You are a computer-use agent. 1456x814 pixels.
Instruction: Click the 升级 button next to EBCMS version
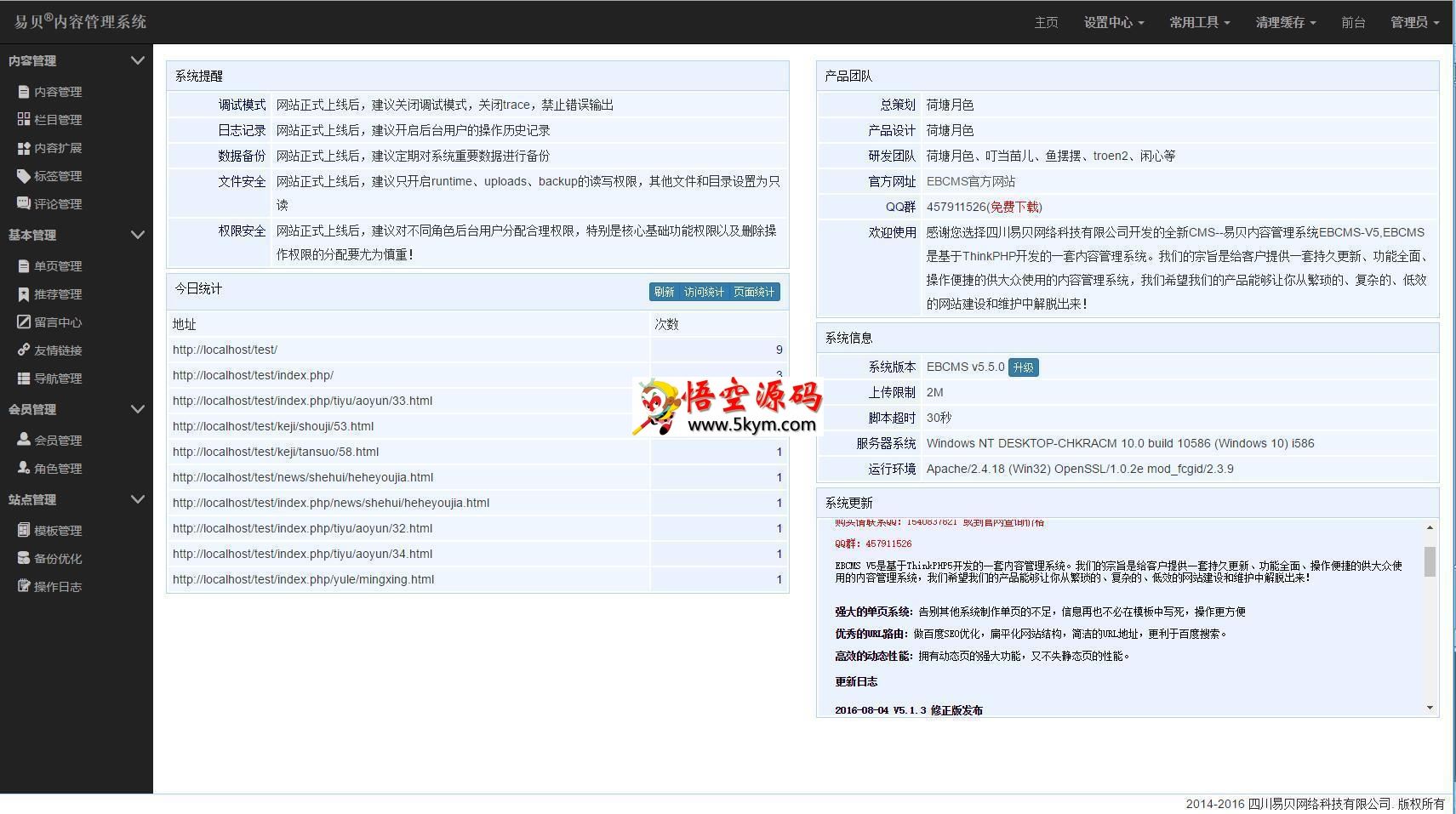(1023, 367)
